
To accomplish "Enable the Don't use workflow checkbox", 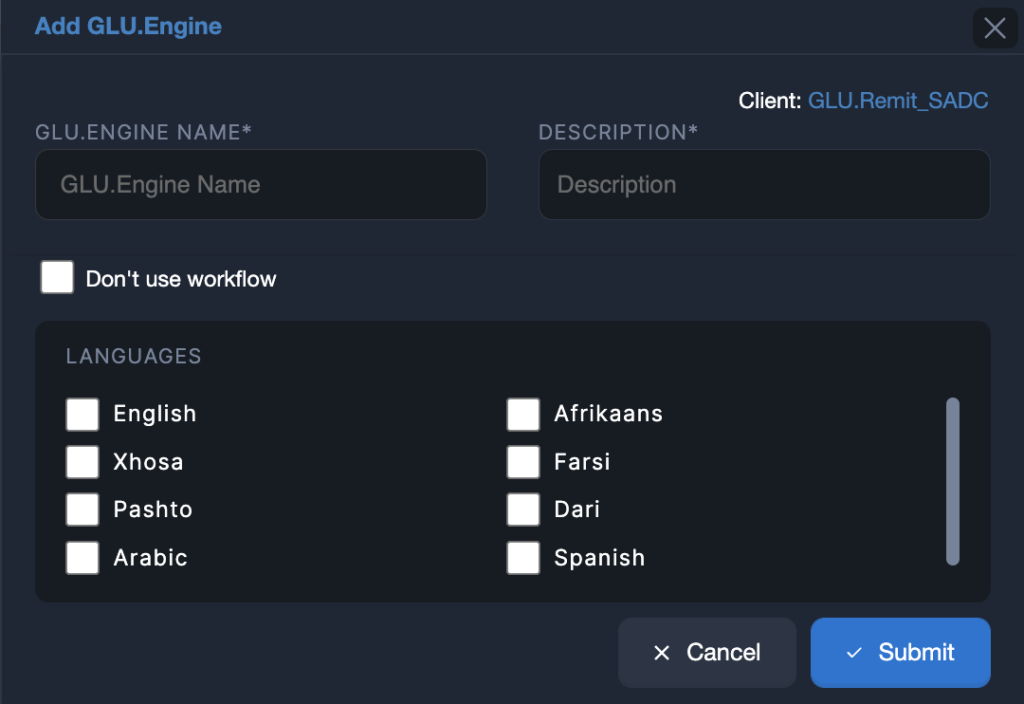I will coord(57,278).
